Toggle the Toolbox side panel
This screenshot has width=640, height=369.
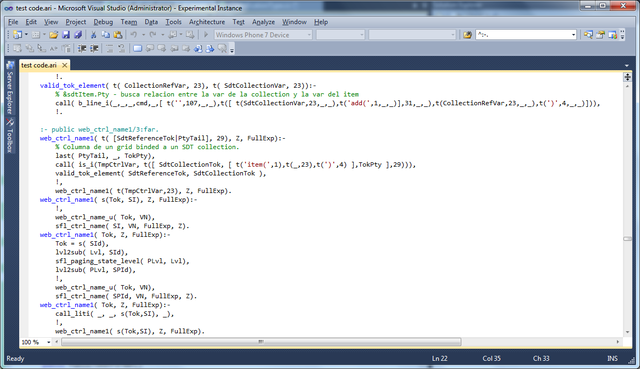point(10,135)
